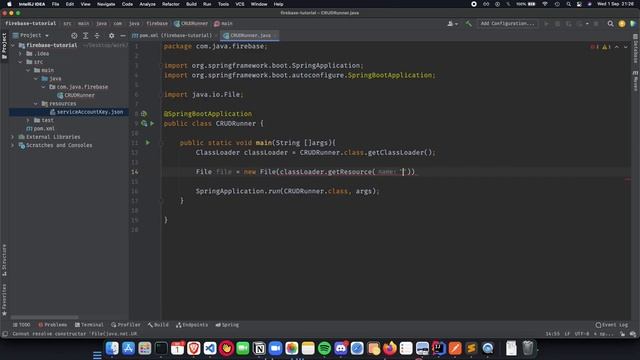Click the shield icon at the toolbar's right end
The height and width of the screenshot is (360, 640).
click(633, 24)
